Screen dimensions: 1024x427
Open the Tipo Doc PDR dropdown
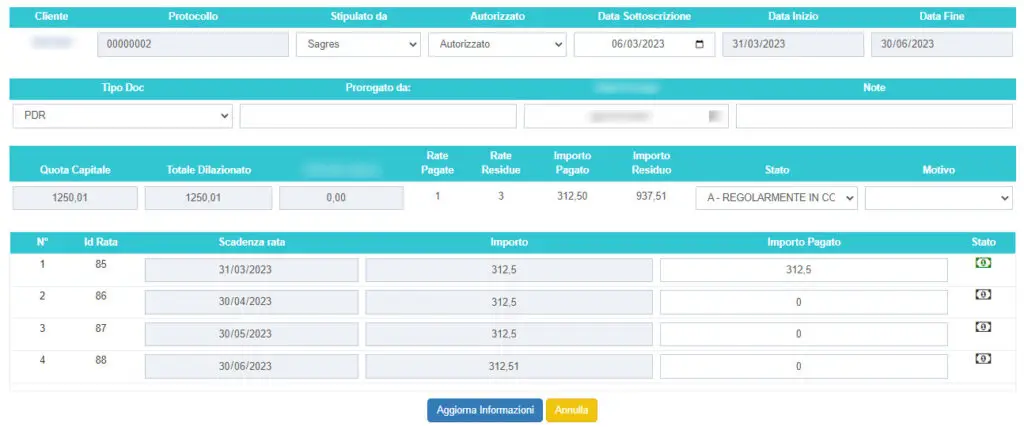tap(123, 115)
